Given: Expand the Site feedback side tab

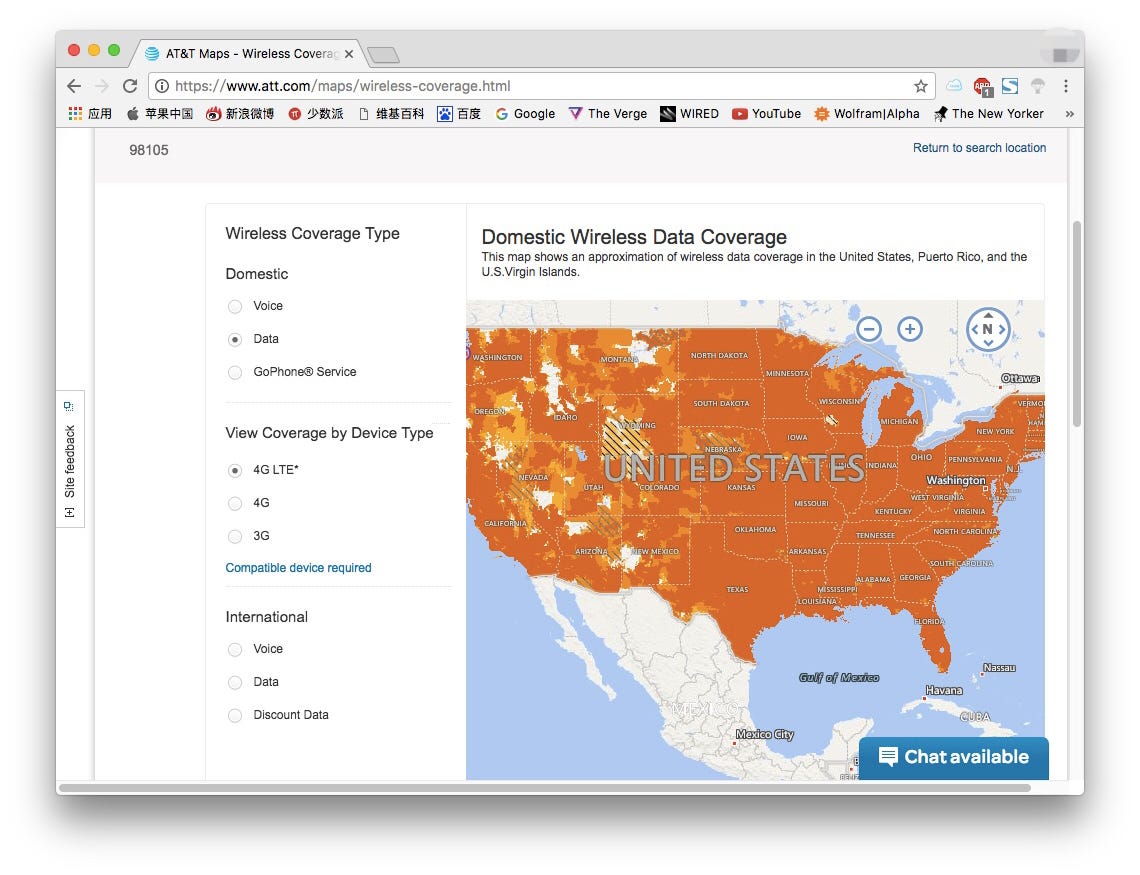Looking at the screenshot, I should coord(70,459).
